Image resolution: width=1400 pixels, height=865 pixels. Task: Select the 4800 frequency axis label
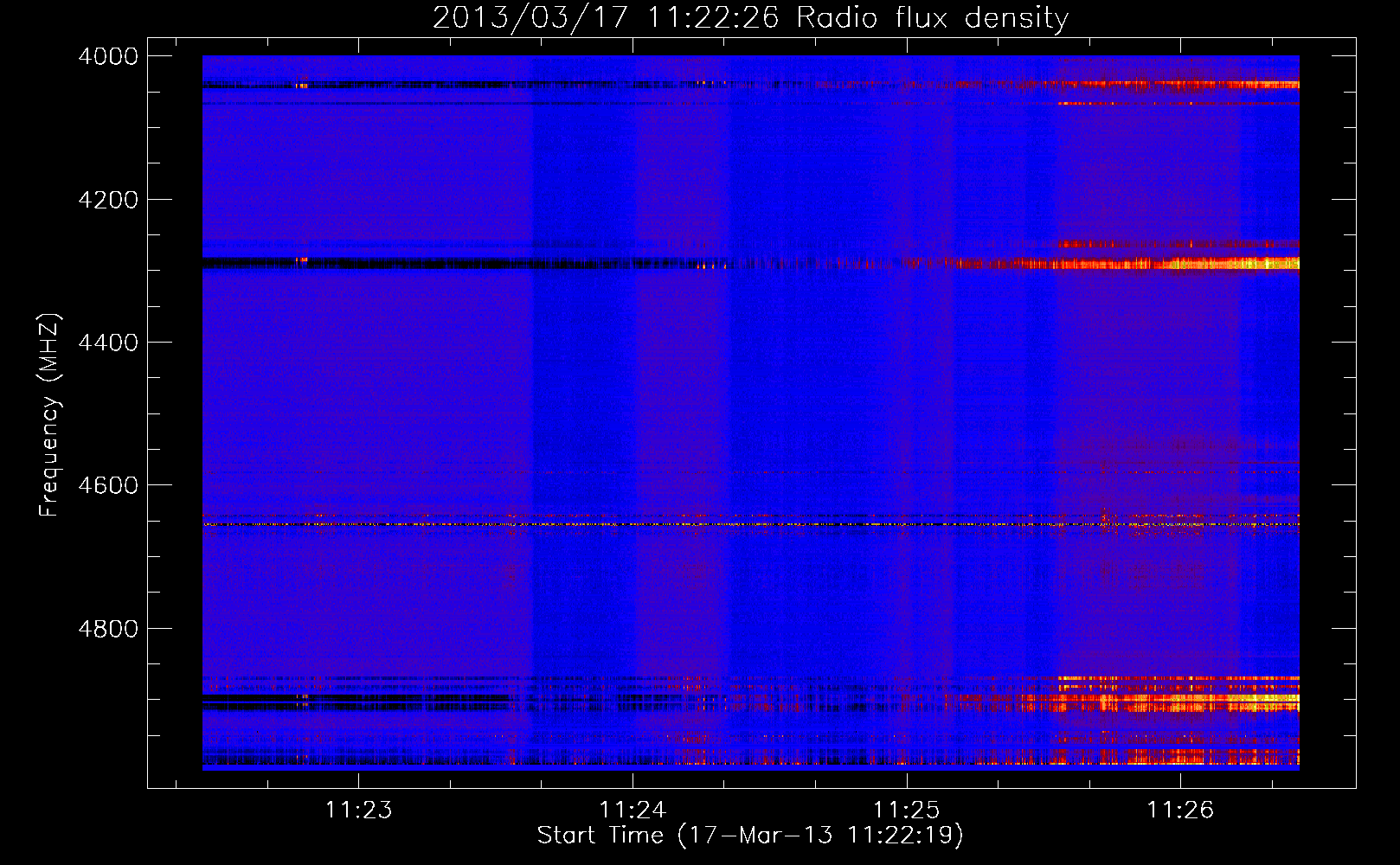tap(108, 629)
